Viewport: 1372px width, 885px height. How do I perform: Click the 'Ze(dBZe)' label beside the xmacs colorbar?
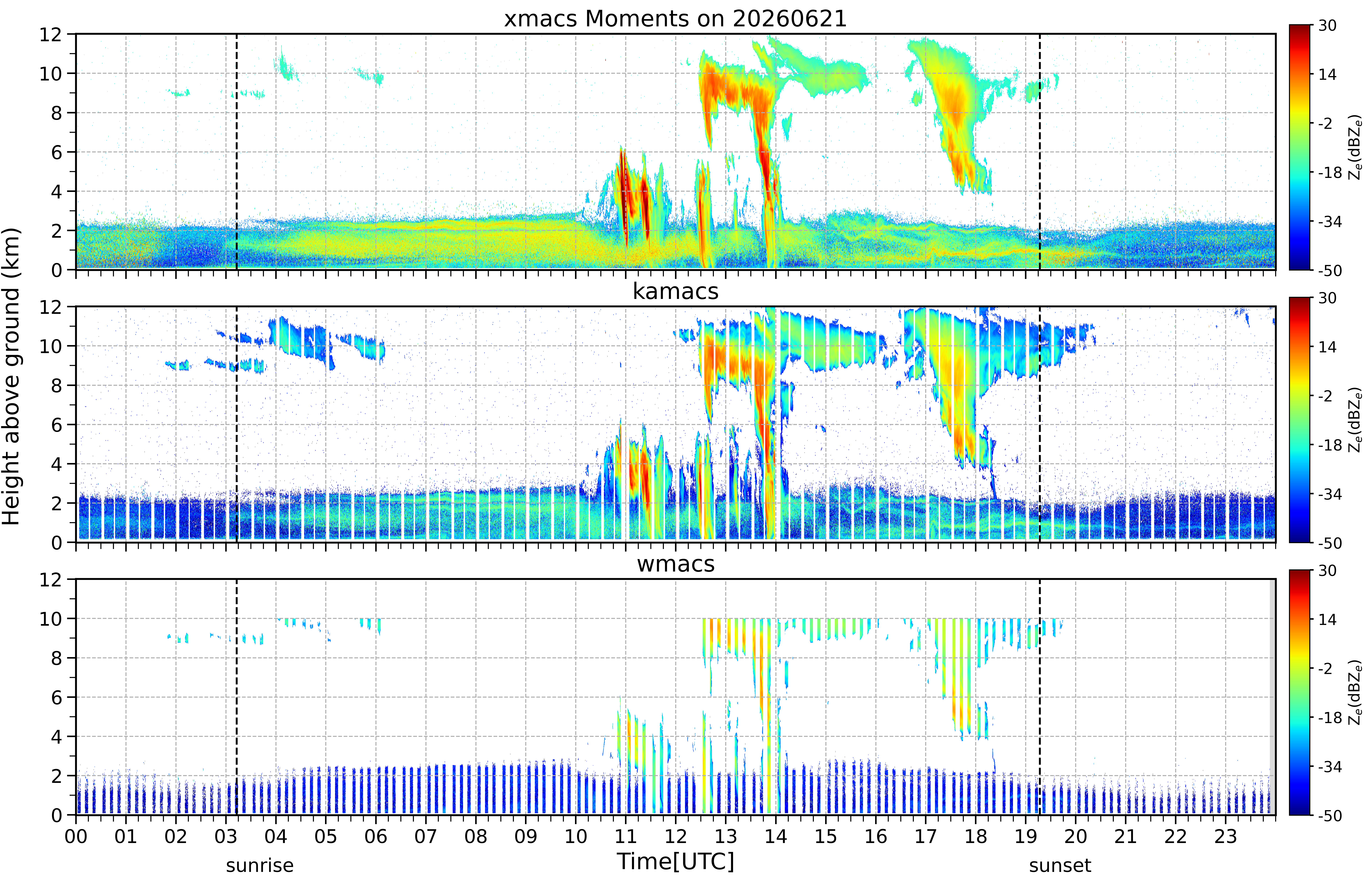tap(1355, 147)
